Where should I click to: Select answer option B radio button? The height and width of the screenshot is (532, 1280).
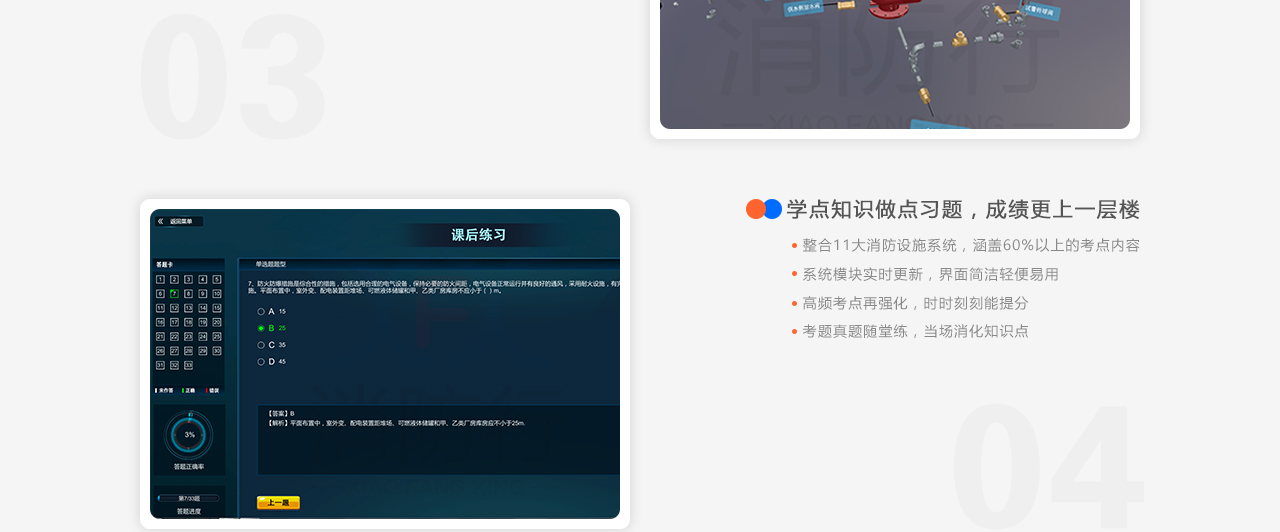pos(261,328)
